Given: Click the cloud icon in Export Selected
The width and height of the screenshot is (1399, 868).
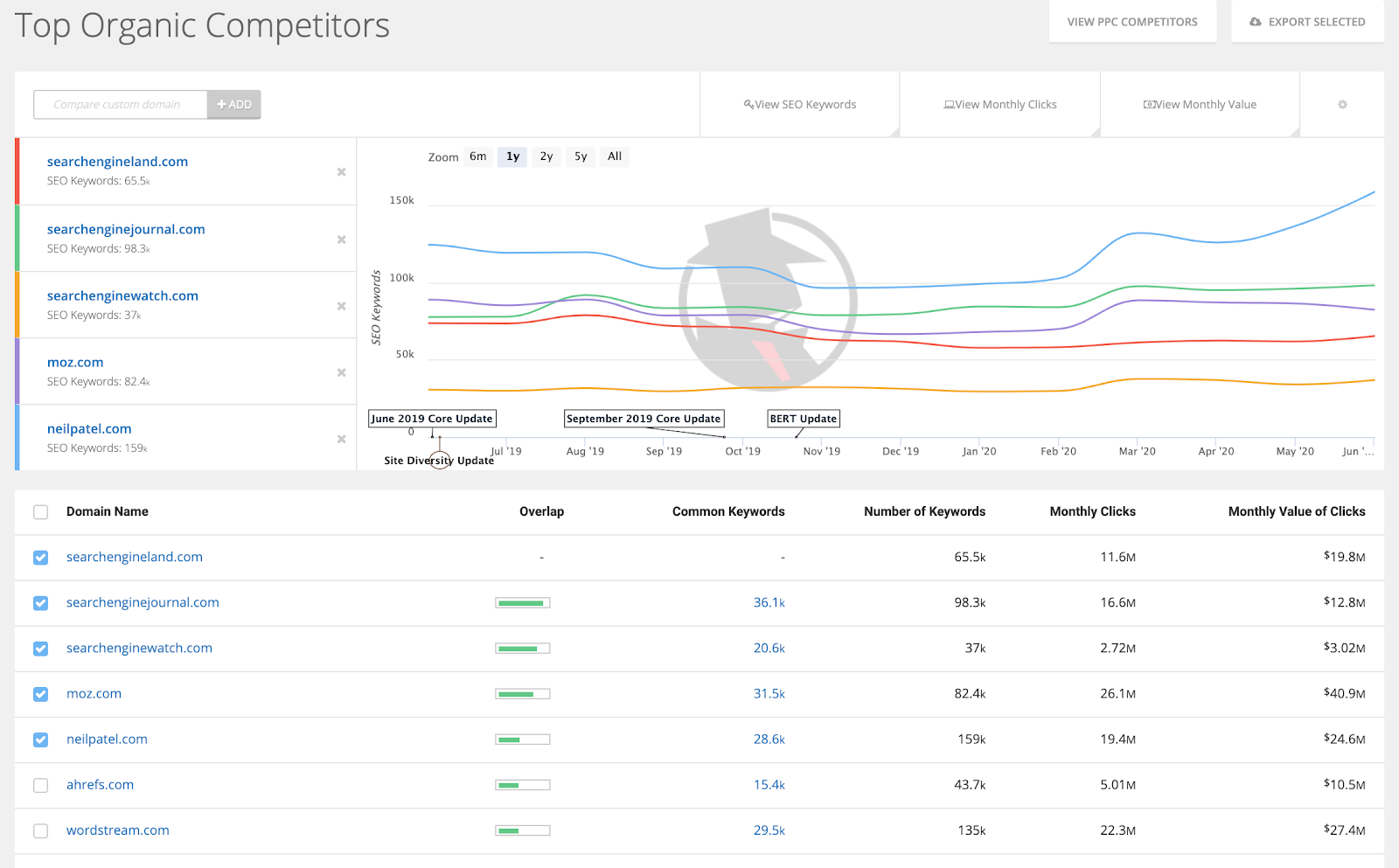Looking at the screenshot, I should 1256,22.
